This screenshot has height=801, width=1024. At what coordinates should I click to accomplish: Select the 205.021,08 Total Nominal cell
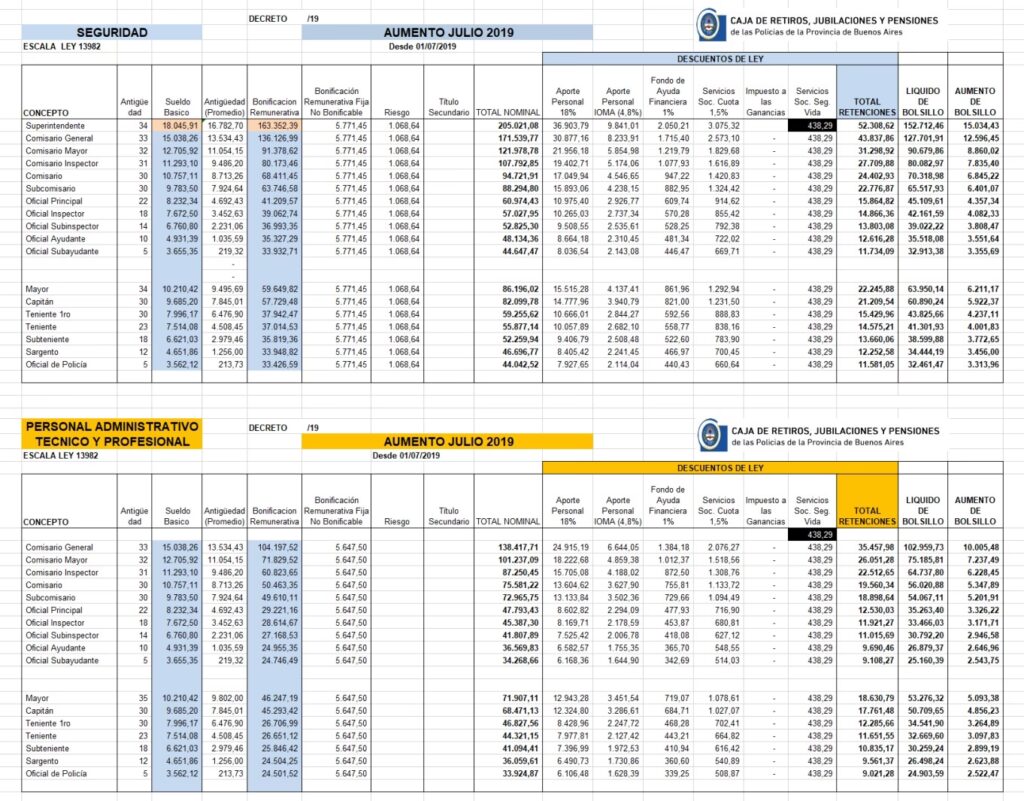pos(508,125)
